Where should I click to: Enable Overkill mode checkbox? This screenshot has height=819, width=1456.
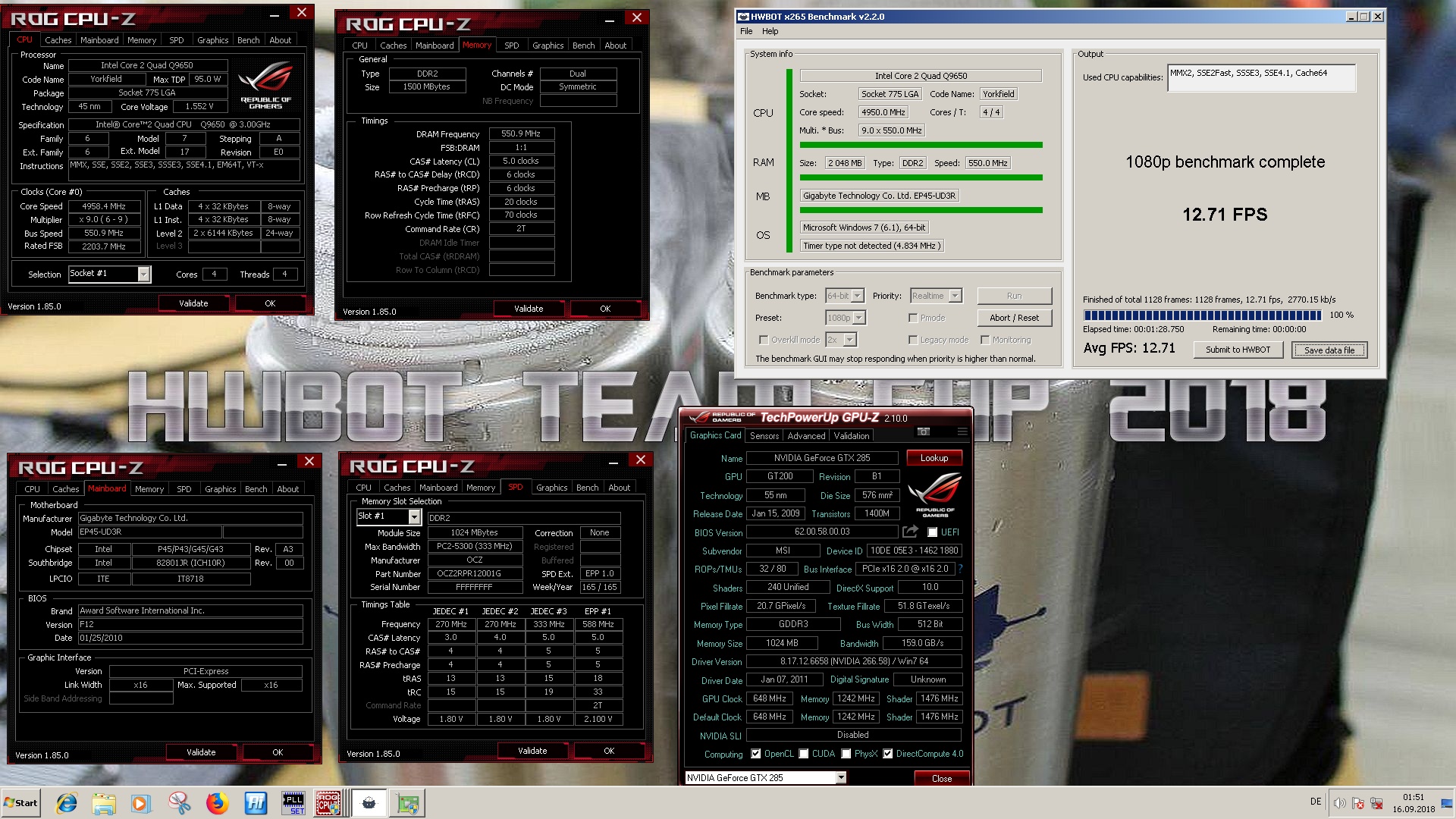coord(764,340)
